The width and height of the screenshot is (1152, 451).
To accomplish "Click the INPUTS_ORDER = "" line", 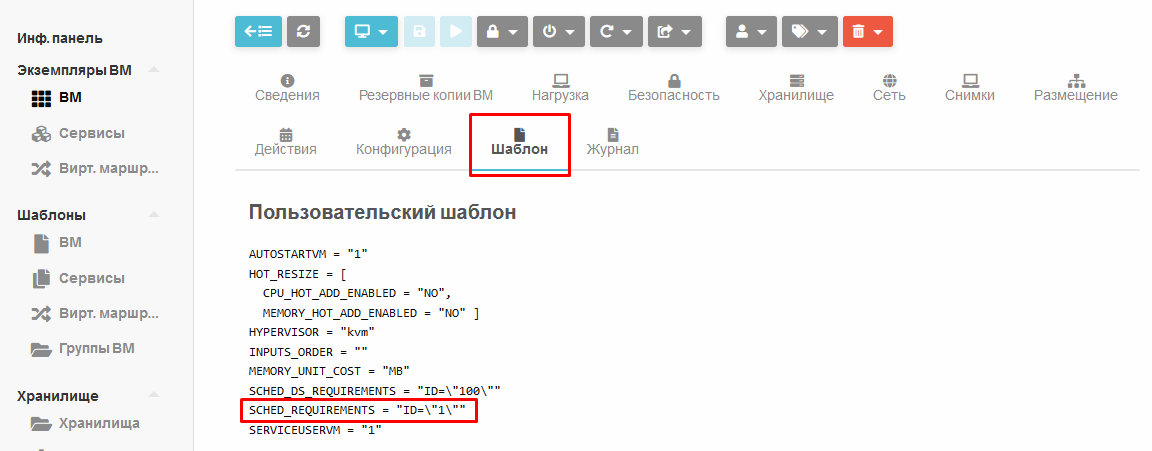I will click(x=308, y=352).
